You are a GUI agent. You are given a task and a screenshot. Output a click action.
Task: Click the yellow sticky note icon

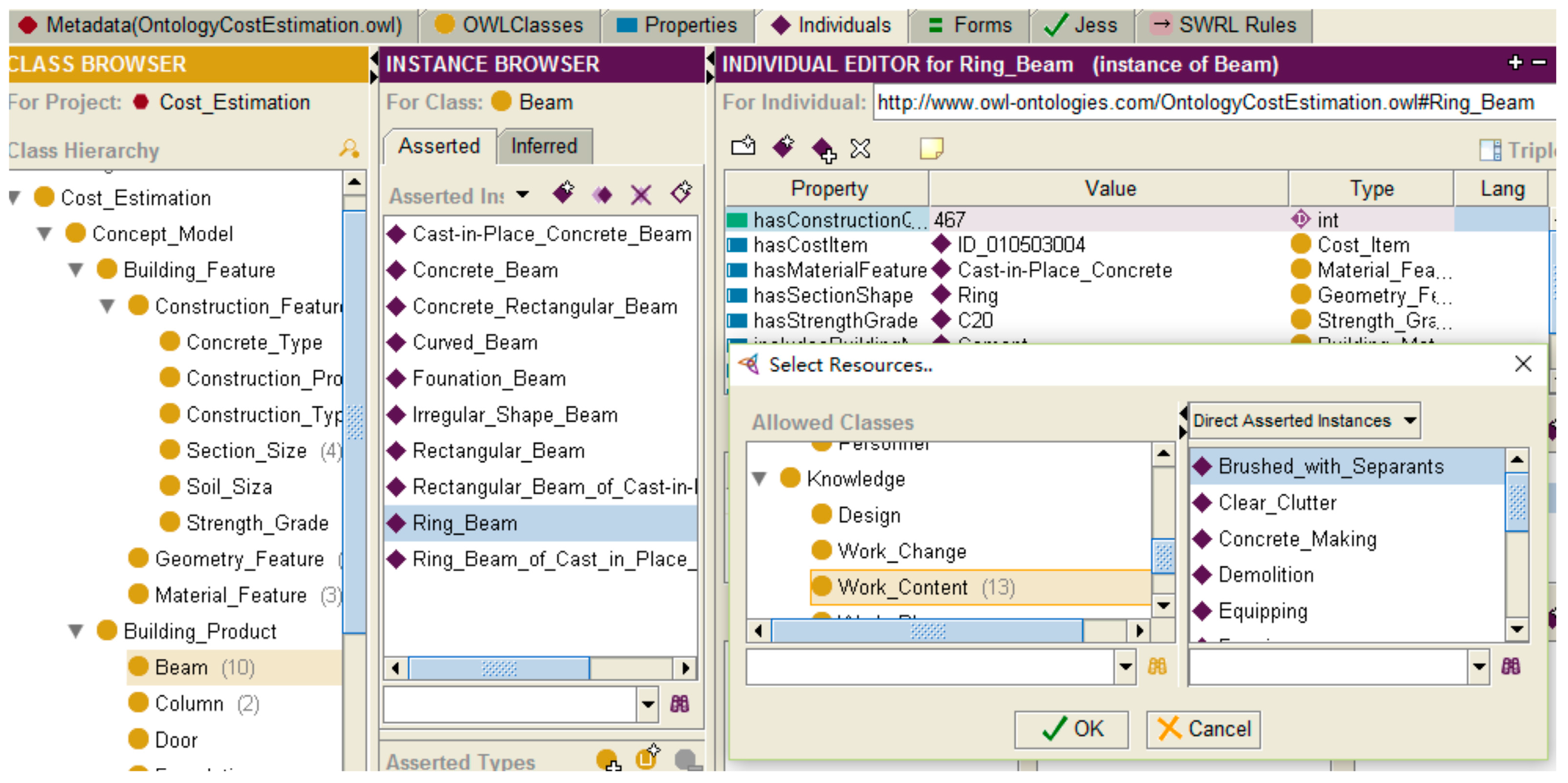pyautogui.click(x=931, y=148)
